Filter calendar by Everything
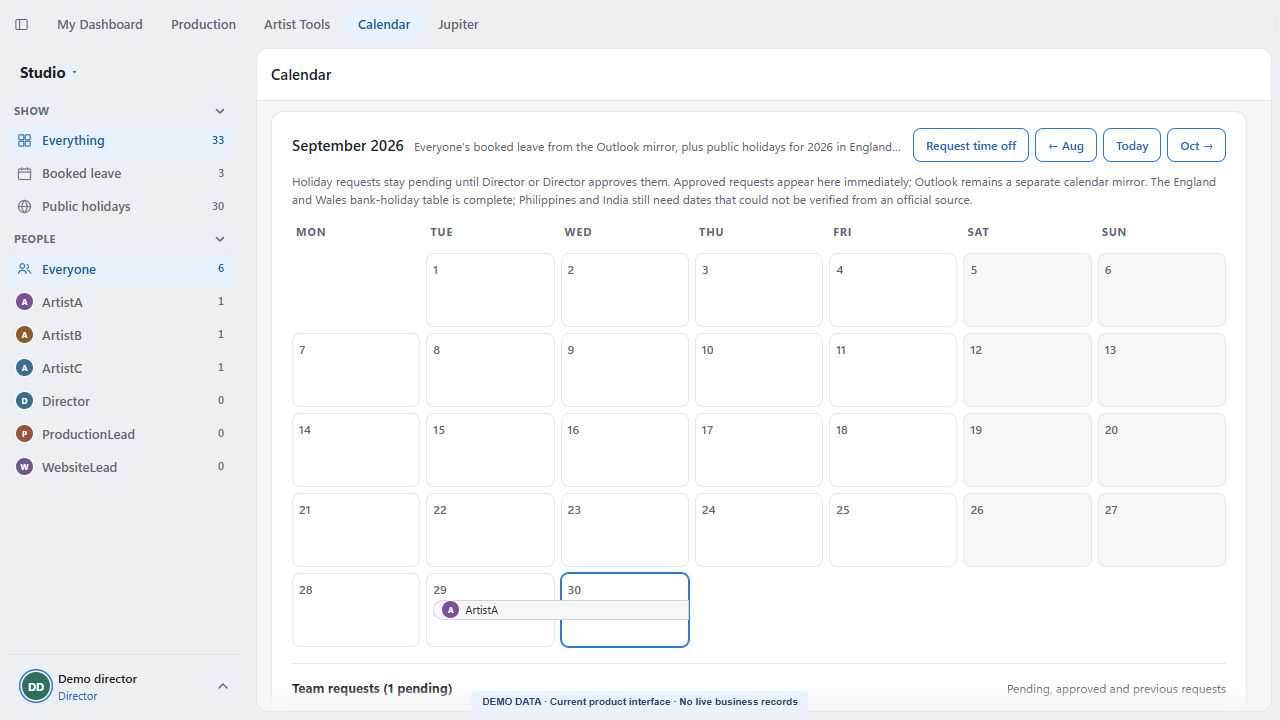The image size is (1280, 720). (x=120, y=141)
